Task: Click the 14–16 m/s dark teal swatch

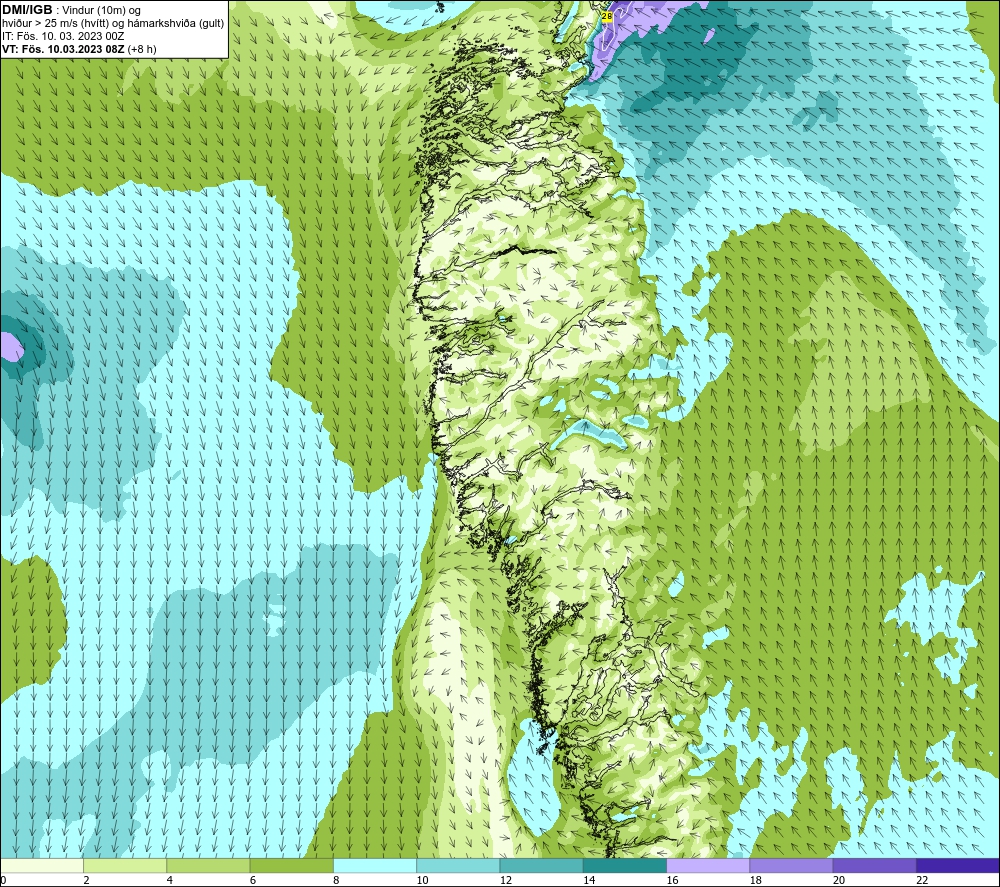Action: coord(625,865)
